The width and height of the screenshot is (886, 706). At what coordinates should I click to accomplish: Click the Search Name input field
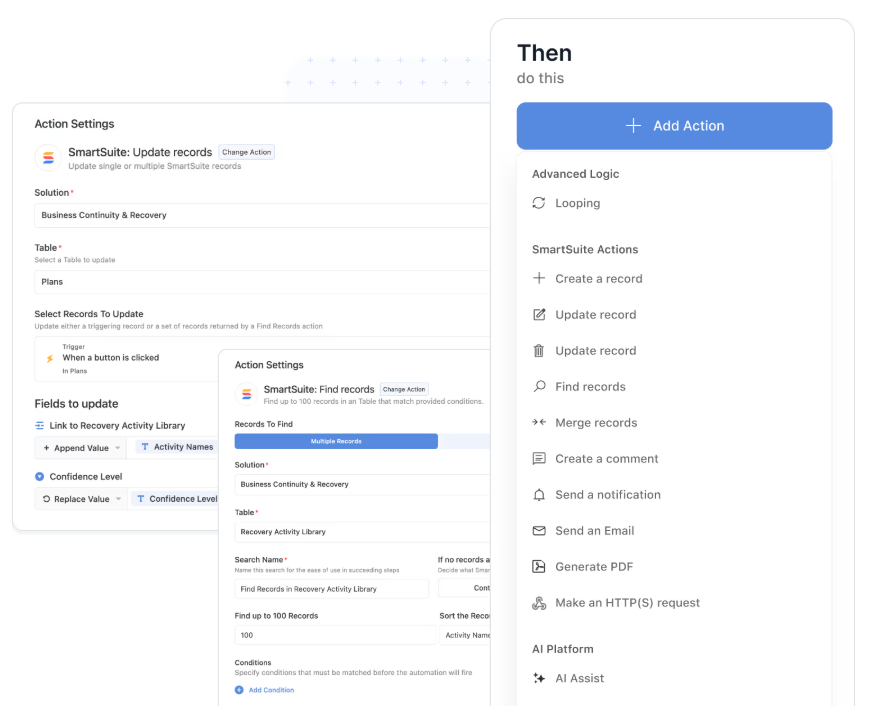point(332,589)
